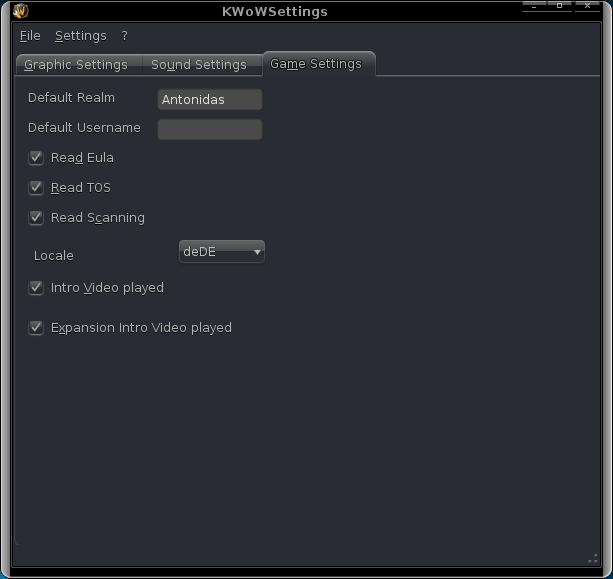Switch to the Sound Settings tab
This screenshot has width=613, height=579.
(199, 65)
